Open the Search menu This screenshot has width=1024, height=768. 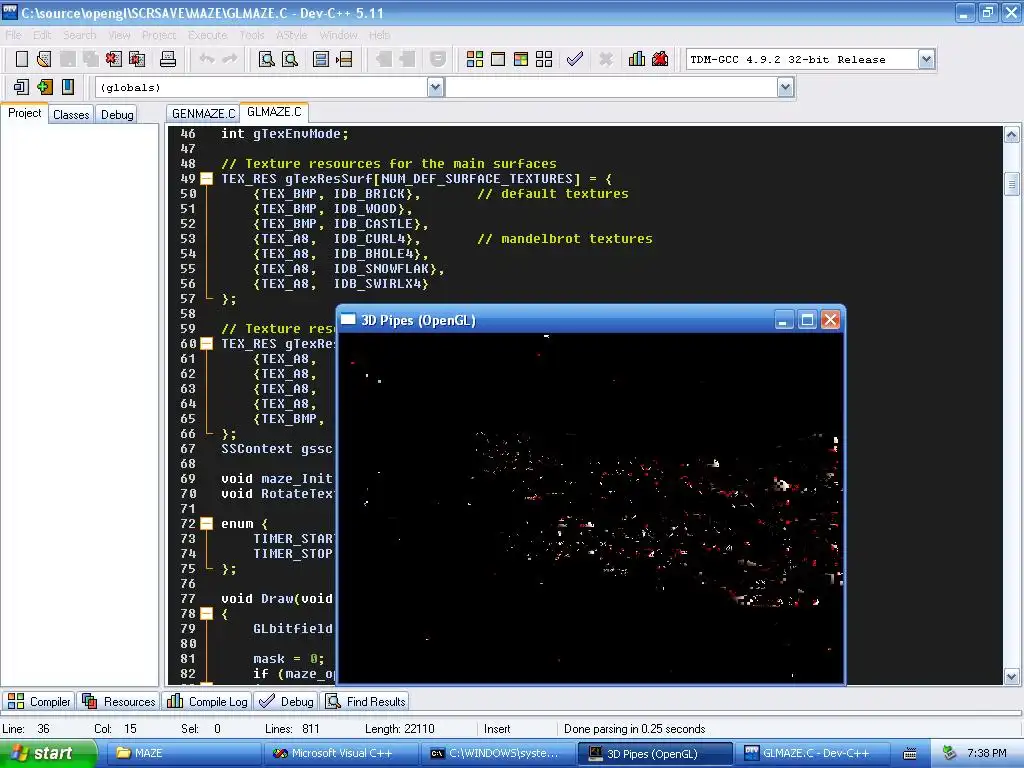pyautogui.click(x=80, y=35)
